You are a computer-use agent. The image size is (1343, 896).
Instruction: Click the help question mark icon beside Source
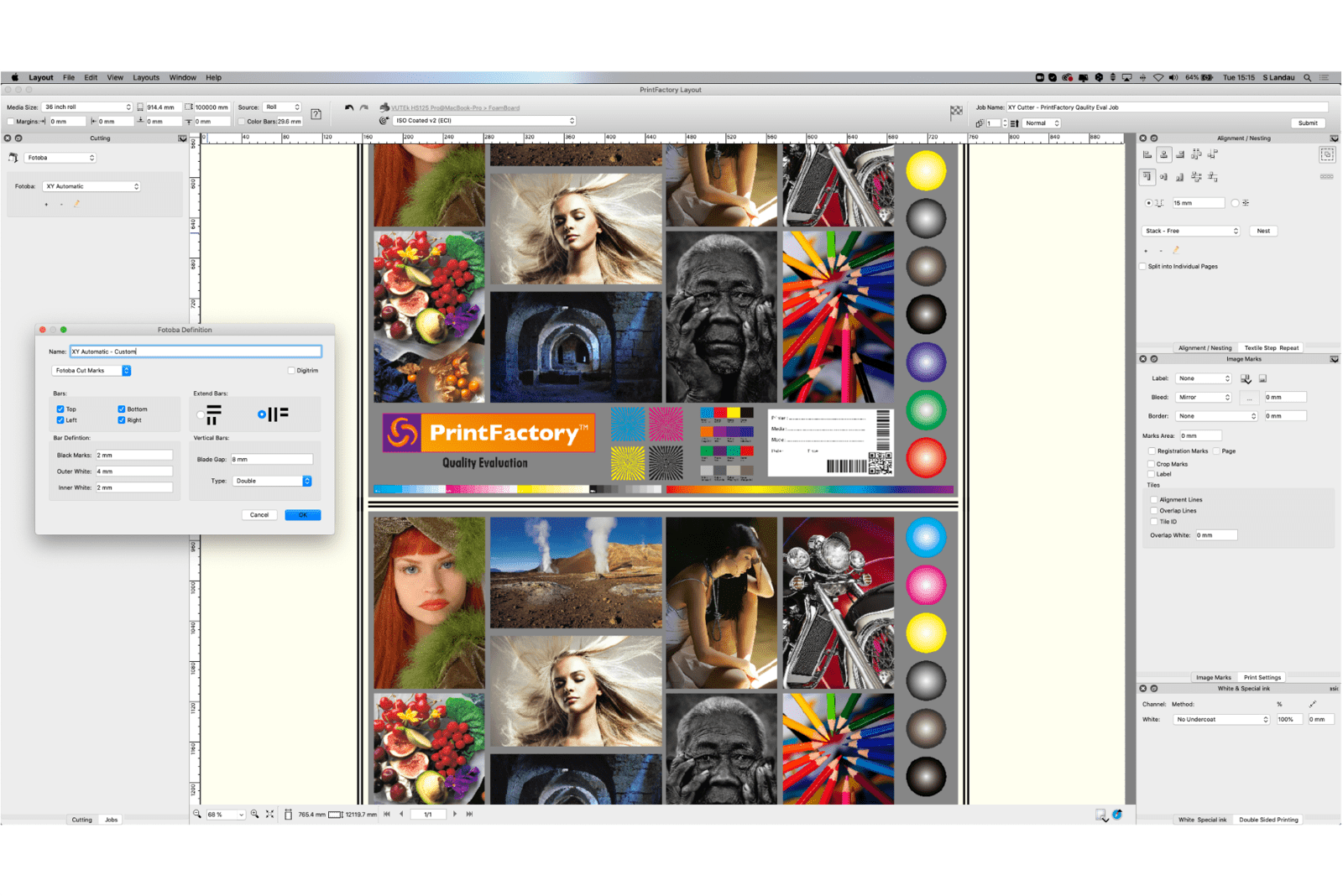click(x=316, y=114)
